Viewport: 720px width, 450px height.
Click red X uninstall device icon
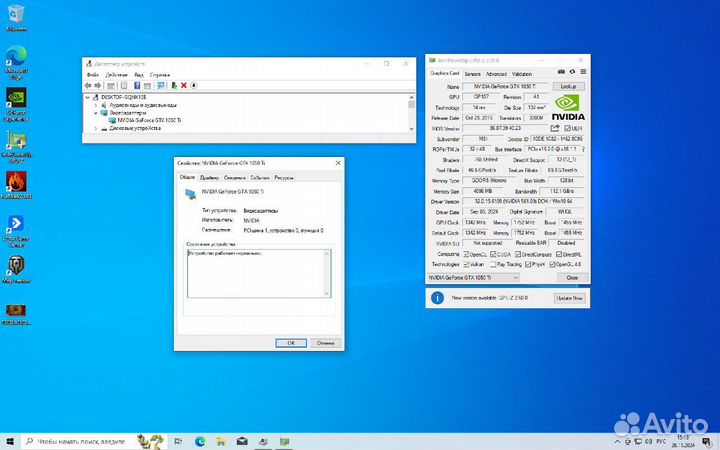184,86
